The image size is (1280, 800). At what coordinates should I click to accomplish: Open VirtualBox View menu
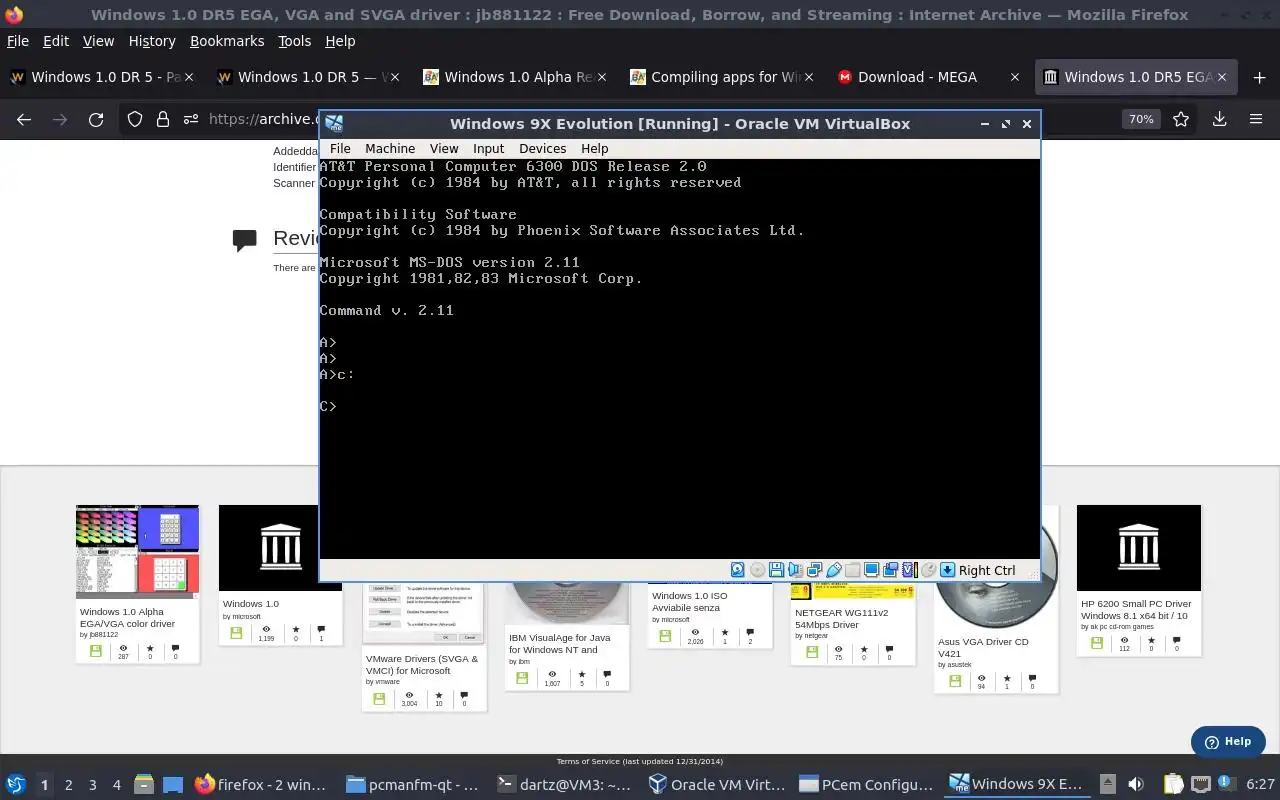(444, 148)
